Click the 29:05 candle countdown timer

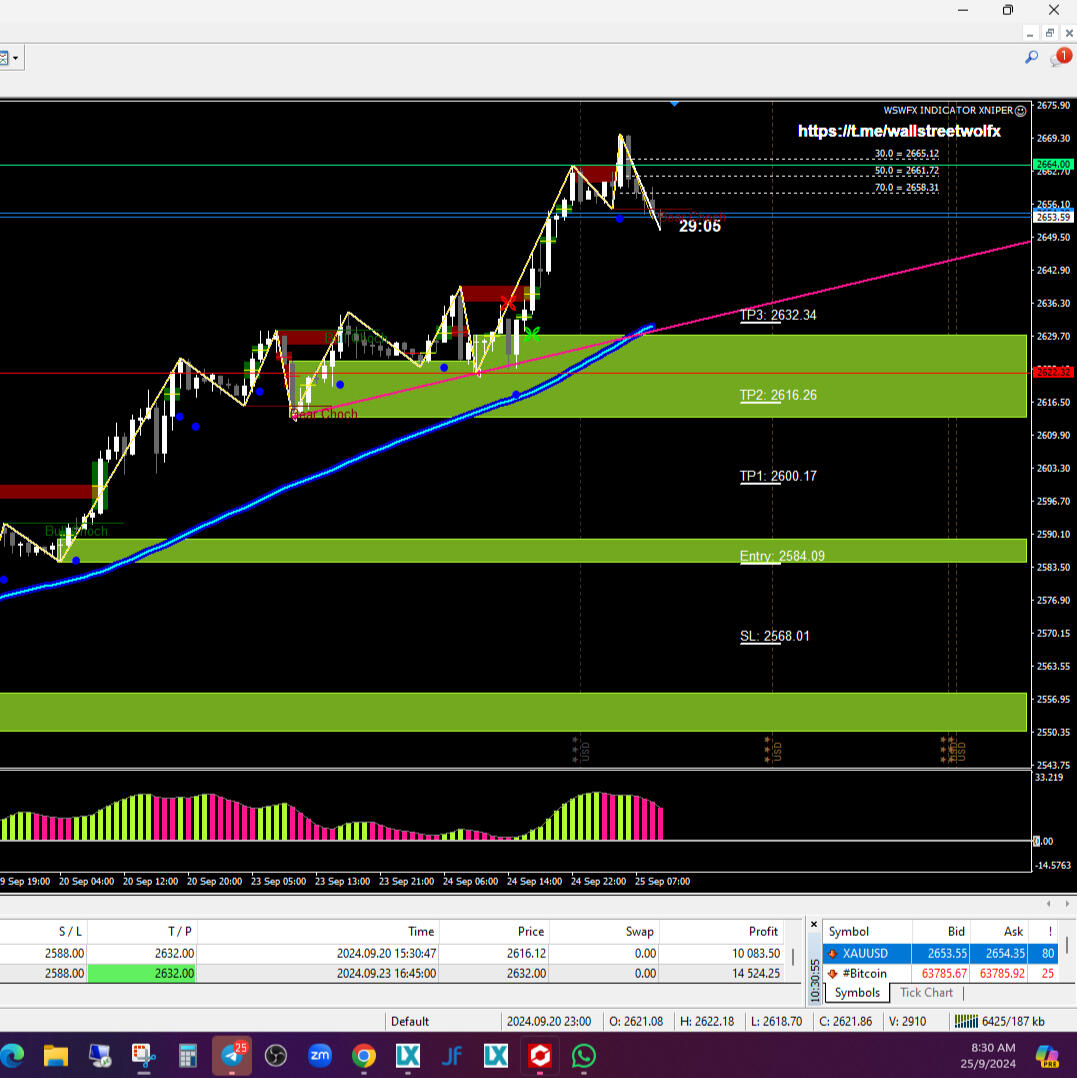pyautogui.click(x=697, y=225)
